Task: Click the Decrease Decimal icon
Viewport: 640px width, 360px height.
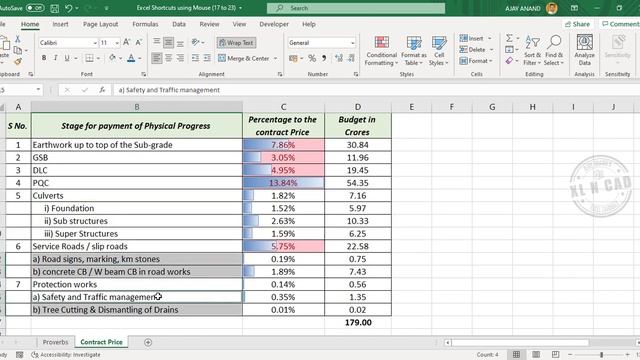Action: pos(351,58)
